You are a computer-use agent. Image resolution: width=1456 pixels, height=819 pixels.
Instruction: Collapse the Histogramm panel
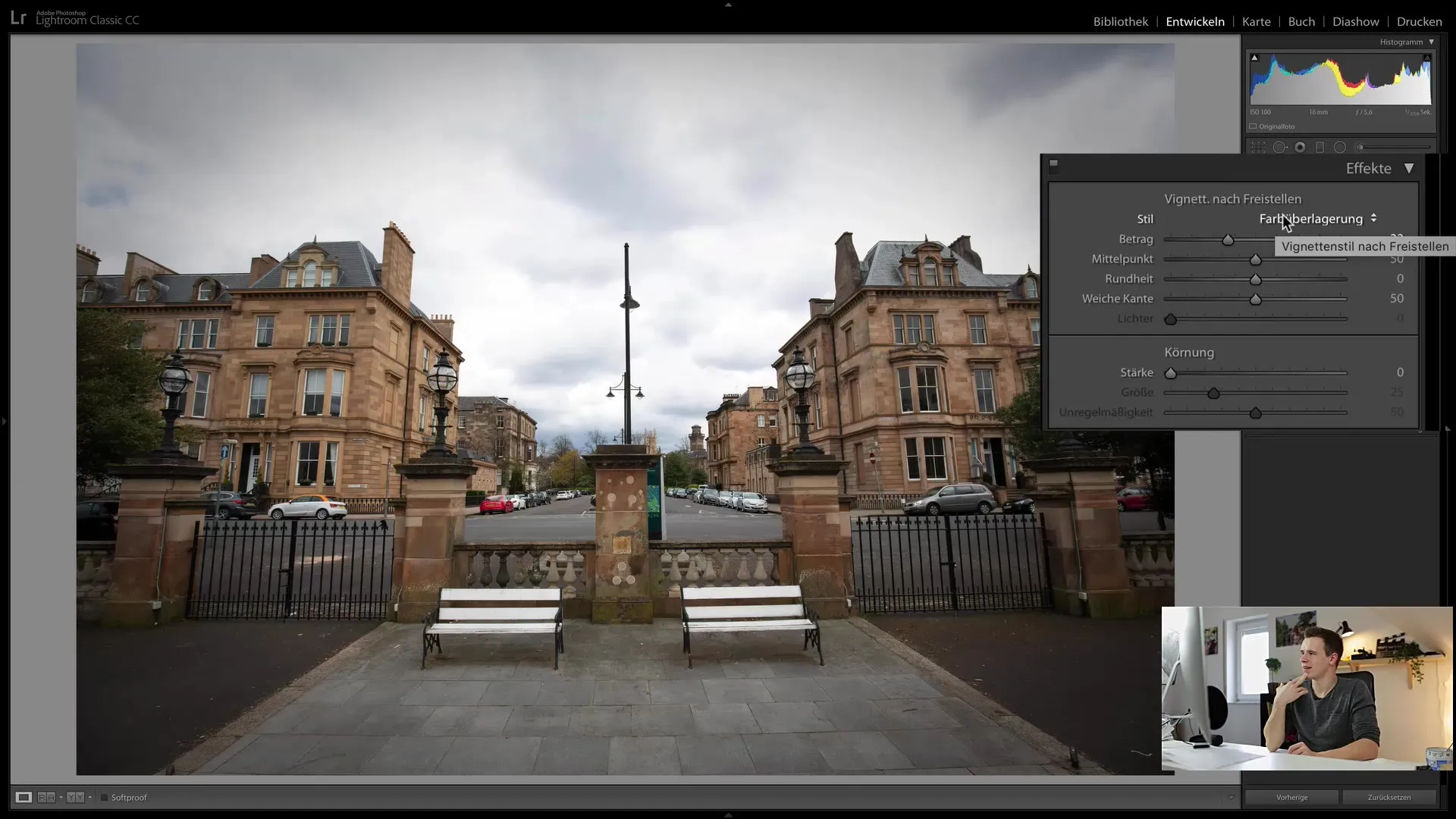click(x=1431, y=42)
